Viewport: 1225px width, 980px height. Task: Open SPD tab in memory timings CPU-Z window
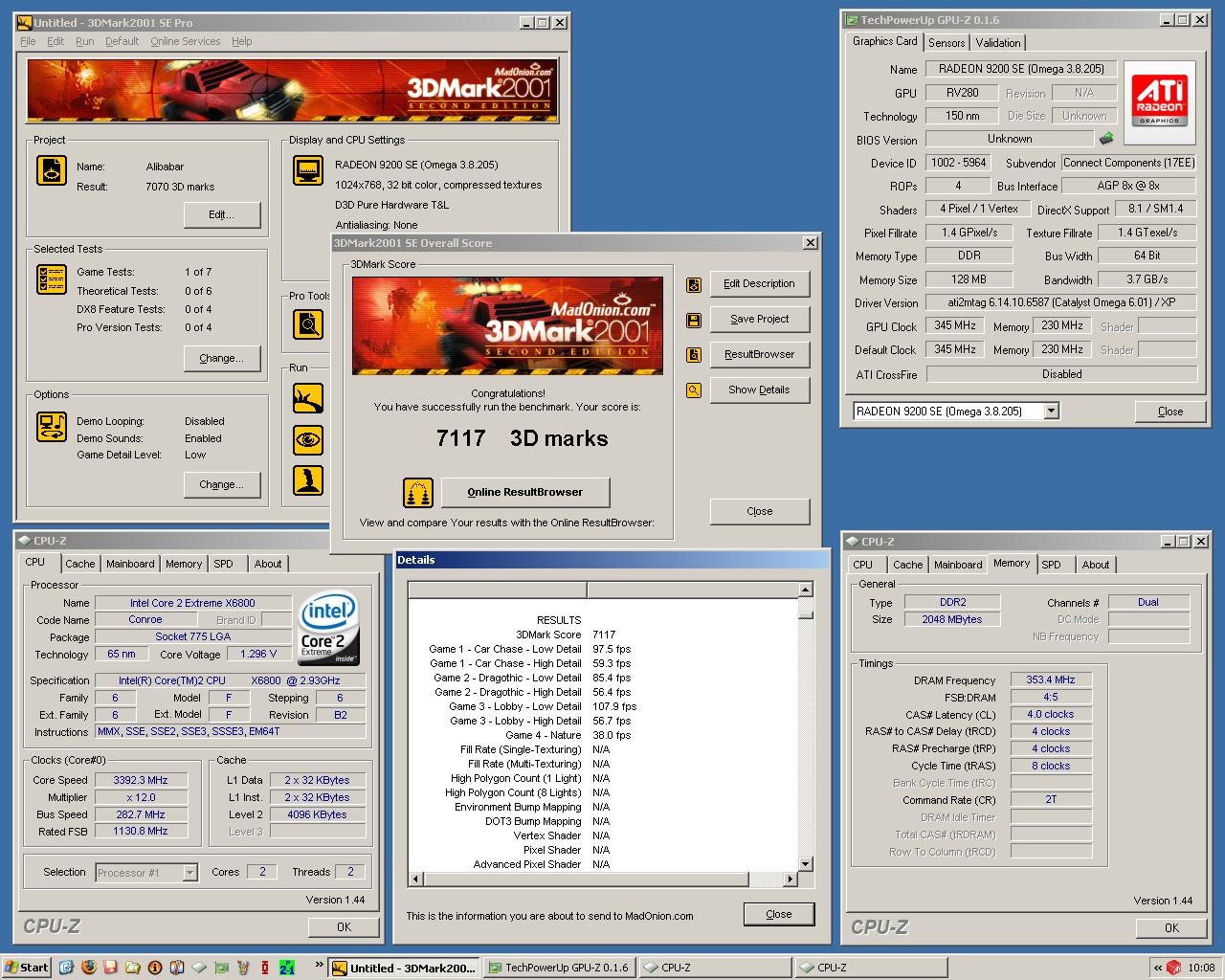point(1051,565)
